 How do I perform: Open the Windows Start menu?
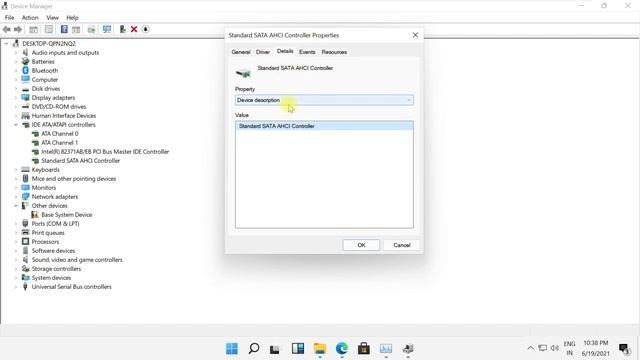pyautogui.click(x=232, y=349)
